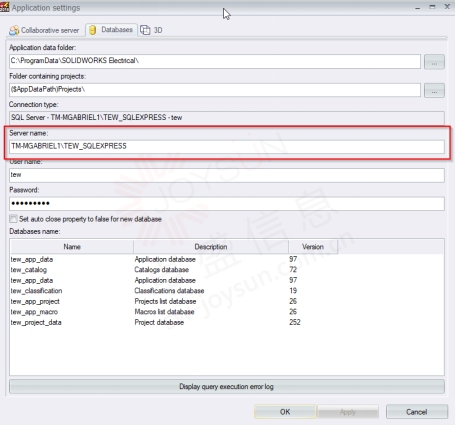Image resolution: width=456 pixels, height=426 pixels.
Task: Switch to the Collaborative server tab
Action: pos(44,30)
